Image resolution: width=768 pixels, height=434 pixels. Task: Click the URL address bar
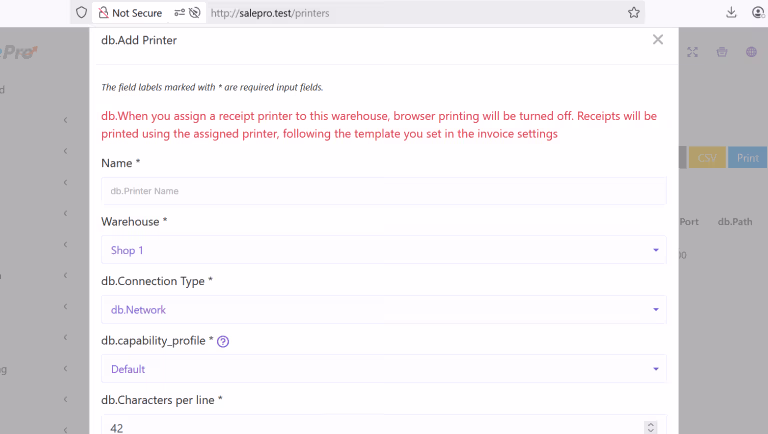point(416,13)
